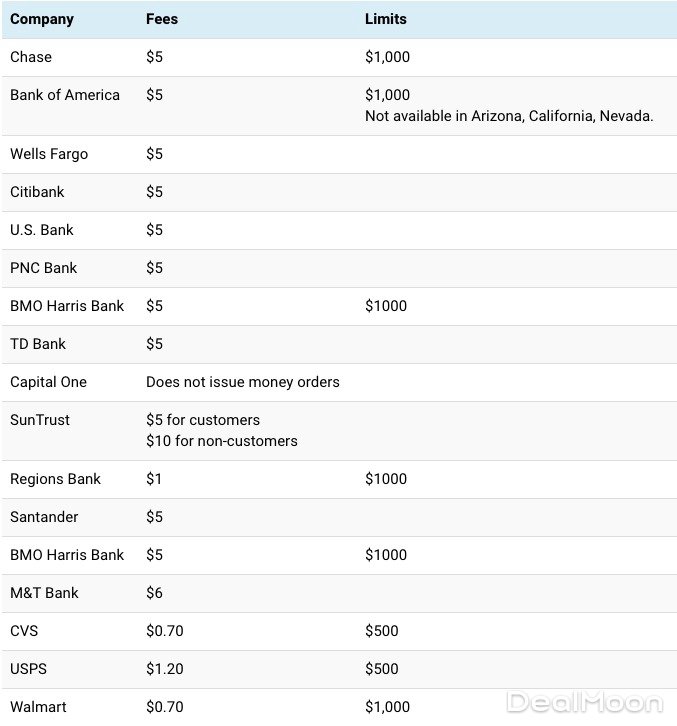Click the "$10 for non-customers" fee text

[222, 441]
